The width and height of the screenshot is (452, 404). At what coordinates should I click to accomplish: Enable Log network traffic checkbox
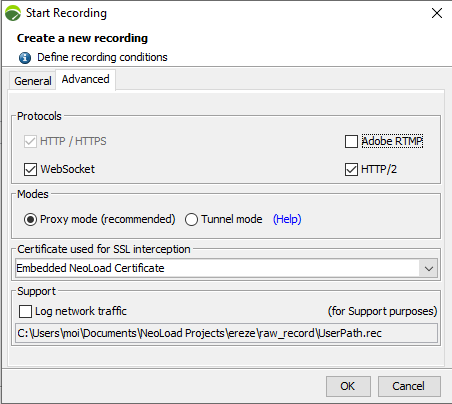(x=26, y=311)
